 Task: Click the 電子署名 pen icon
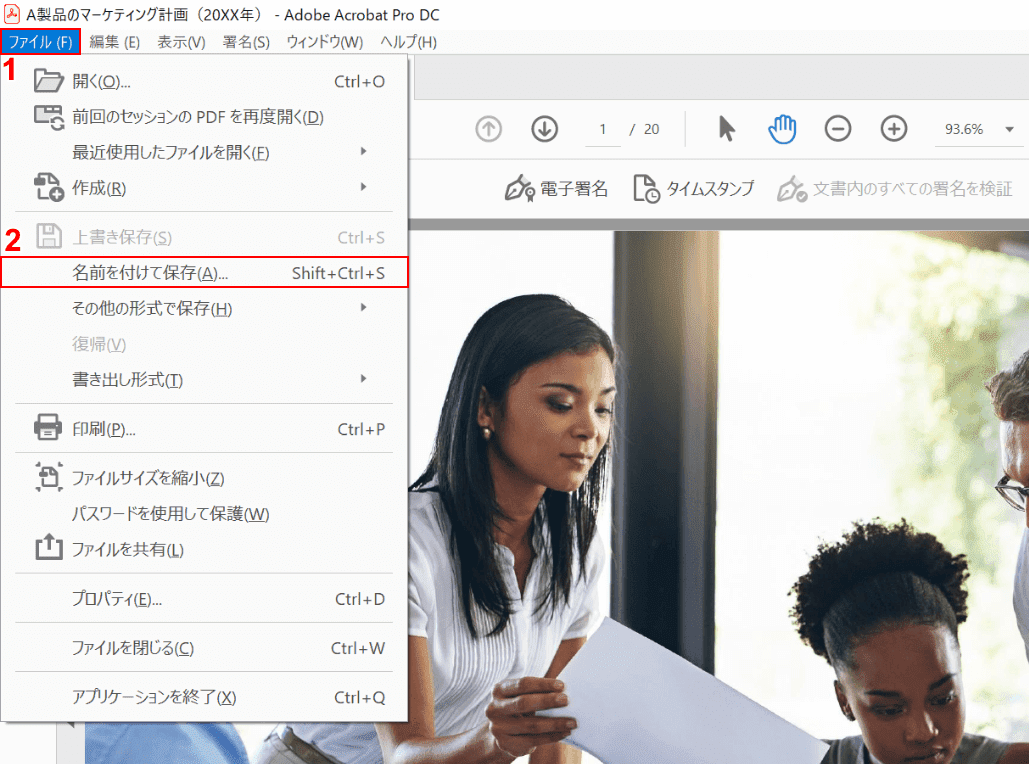point(520,189)
